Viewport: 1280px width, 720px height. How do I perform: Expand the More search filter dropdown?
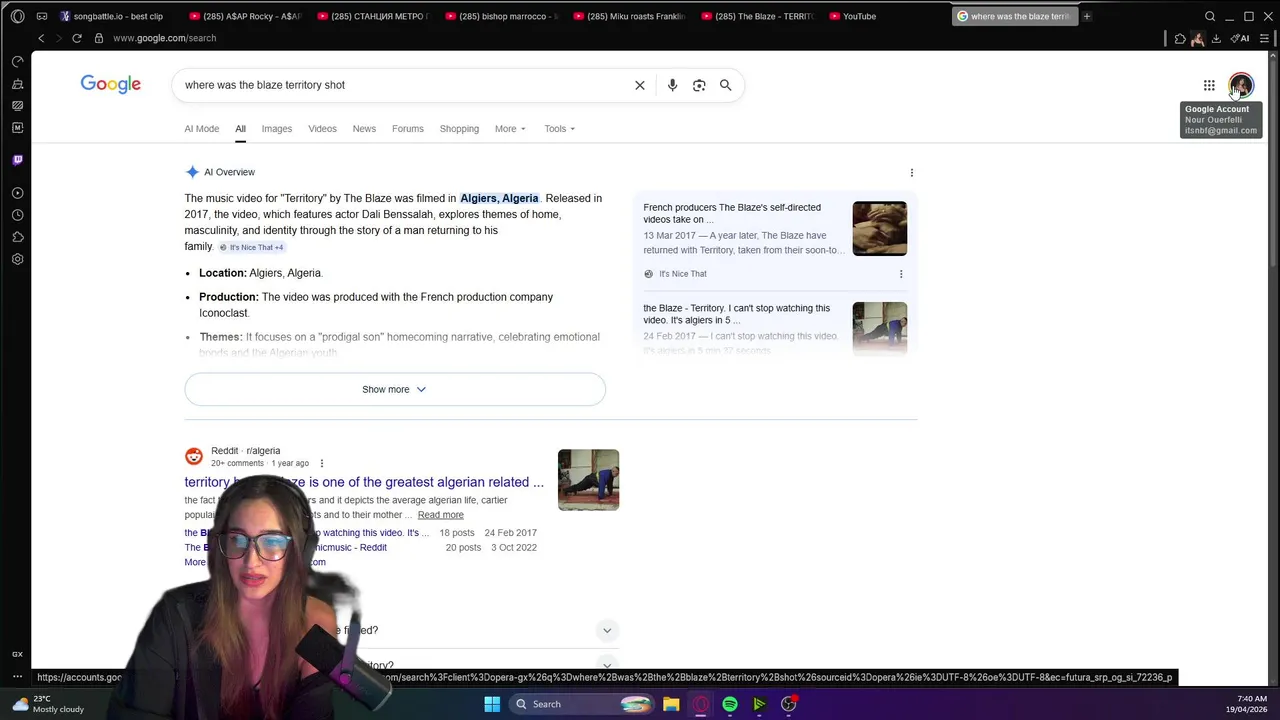click(x=510, y=129)
